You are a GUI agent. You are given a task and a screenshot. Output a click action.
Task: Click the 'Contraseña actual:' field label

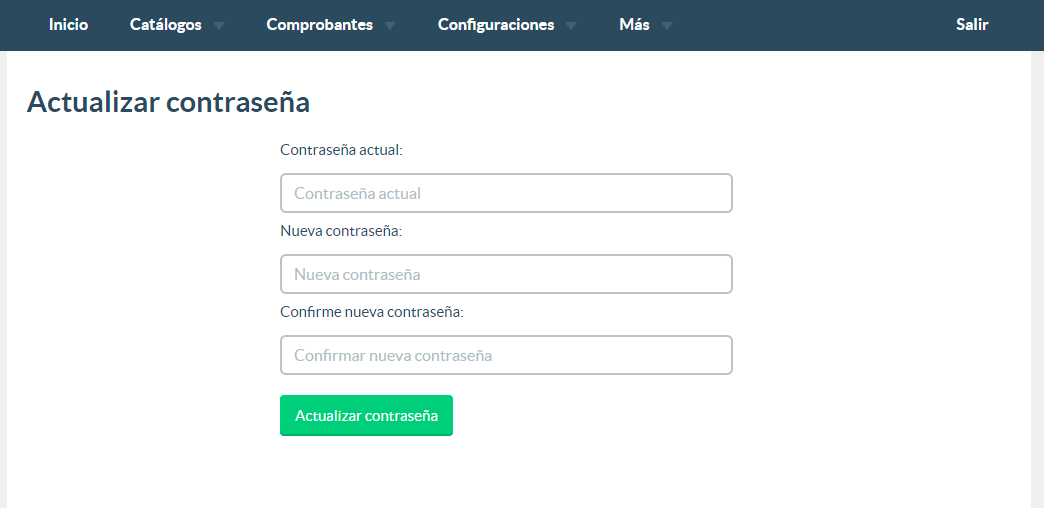click(x=342, y=150)
